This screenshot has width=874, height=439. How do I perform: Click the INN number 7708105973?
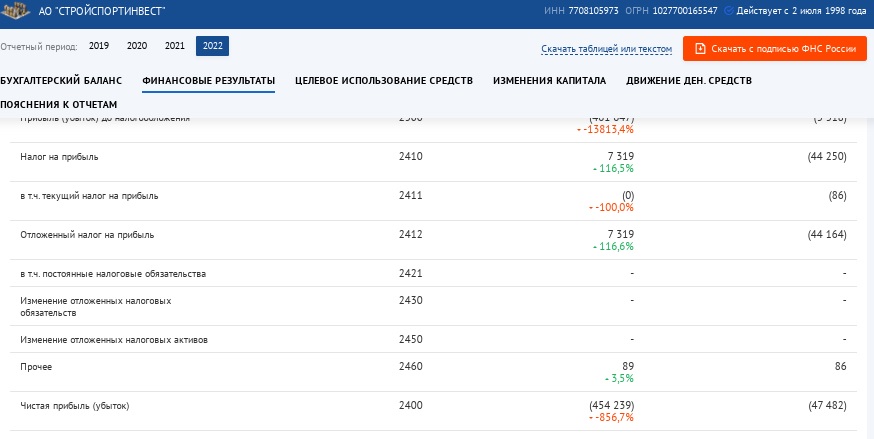coord(593,11)
